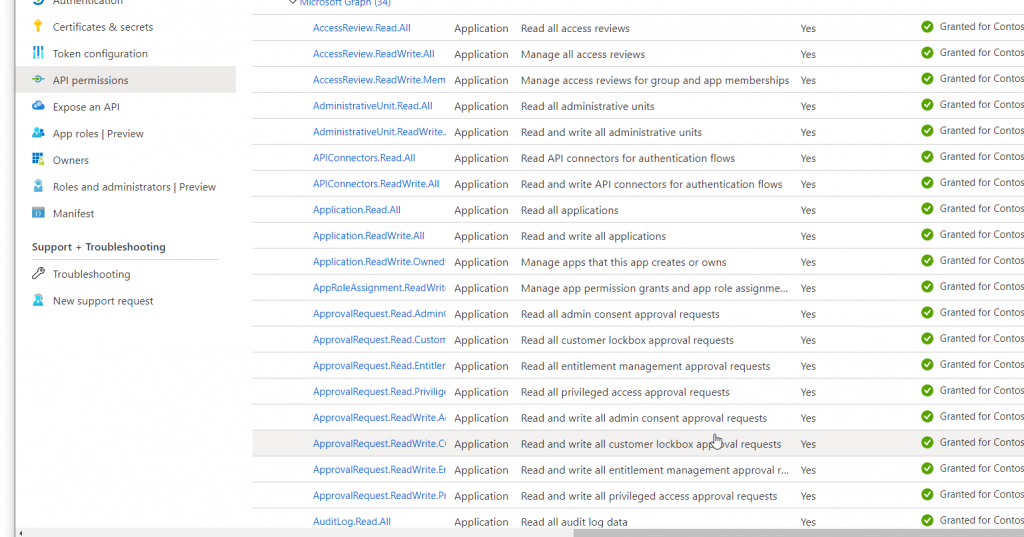Image resolution: width=1024 pixels, height=537 pixels.
Task: Click 'Read and write all applications' text
Action: click(x=593, y=236)
